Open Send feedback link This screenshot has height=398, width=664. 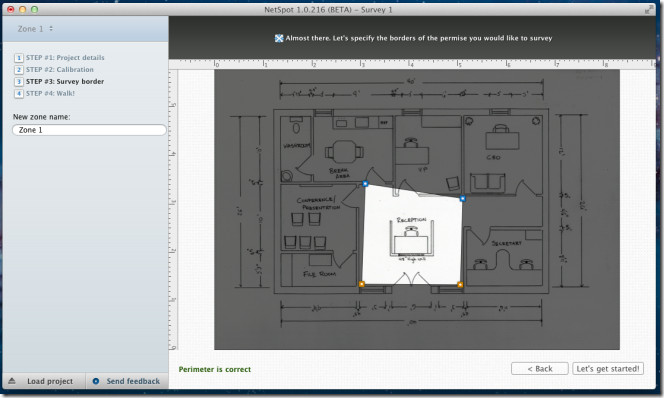(x=133, y=381)
